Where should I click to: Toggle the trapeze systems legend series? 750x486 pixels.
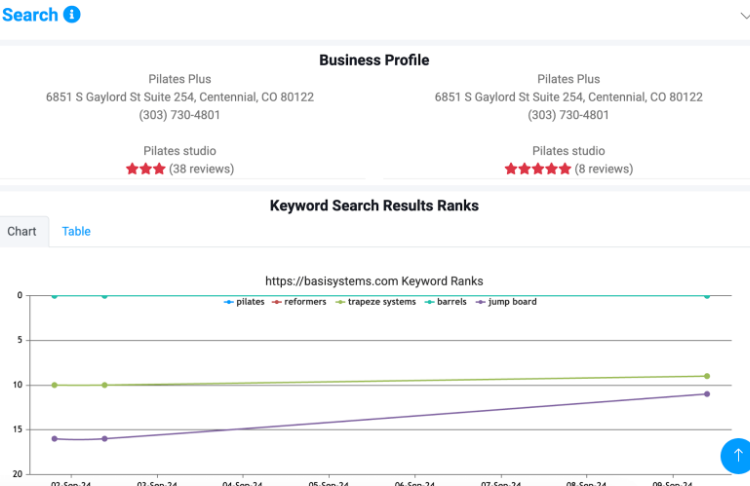375,302
